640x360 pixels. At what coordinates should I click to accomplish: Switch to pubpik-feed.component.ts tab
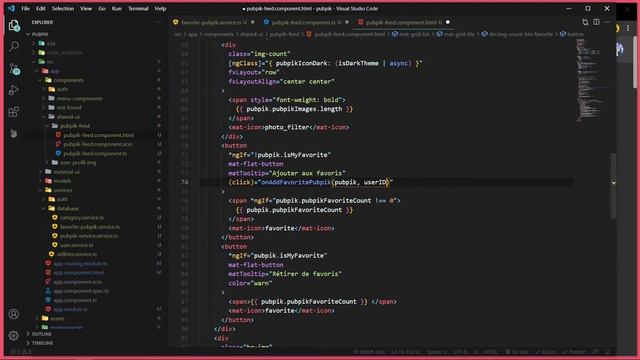[x=305, y=22]
